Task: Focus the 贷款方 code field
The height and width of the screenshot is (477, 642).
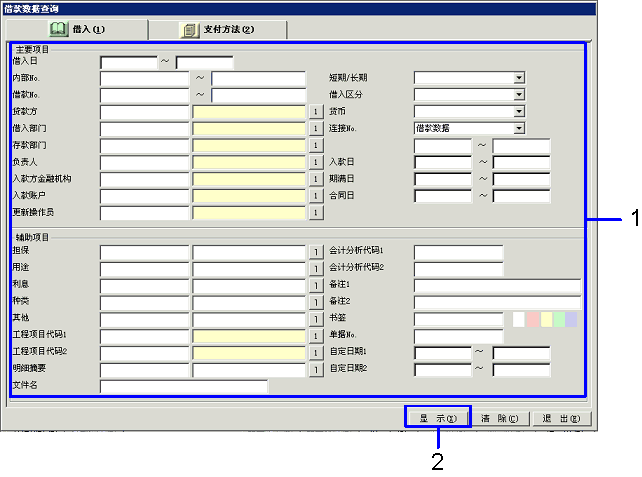Action: tap(145, 112)
